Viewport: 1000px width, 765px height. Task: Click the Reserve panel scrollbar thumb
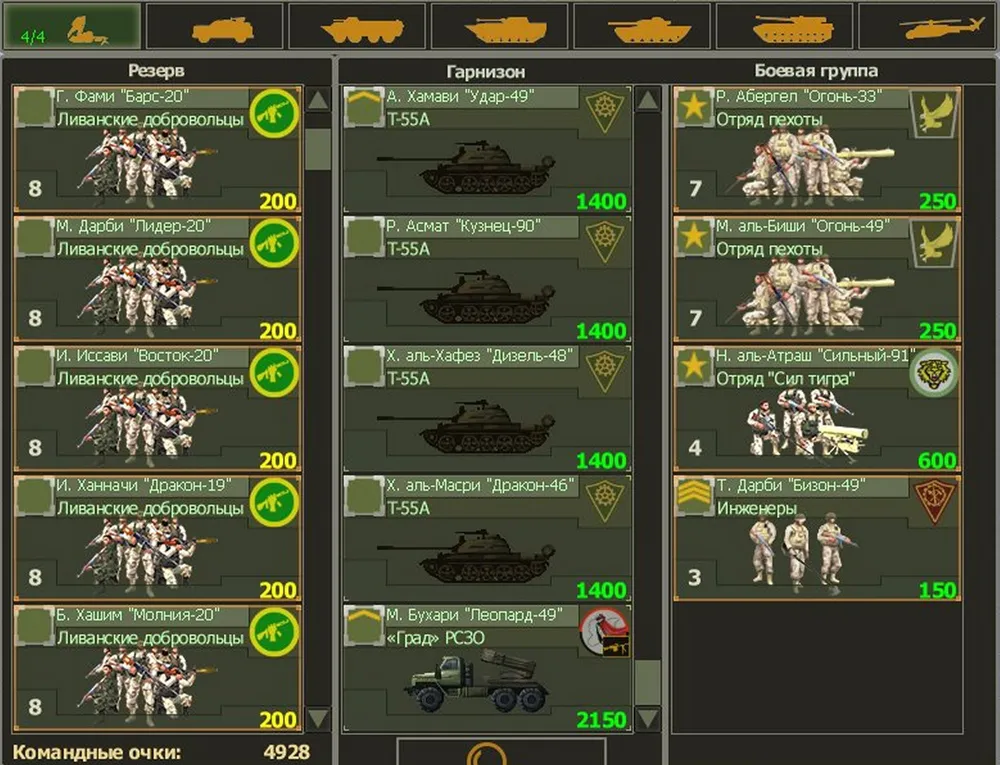(318, 149)
